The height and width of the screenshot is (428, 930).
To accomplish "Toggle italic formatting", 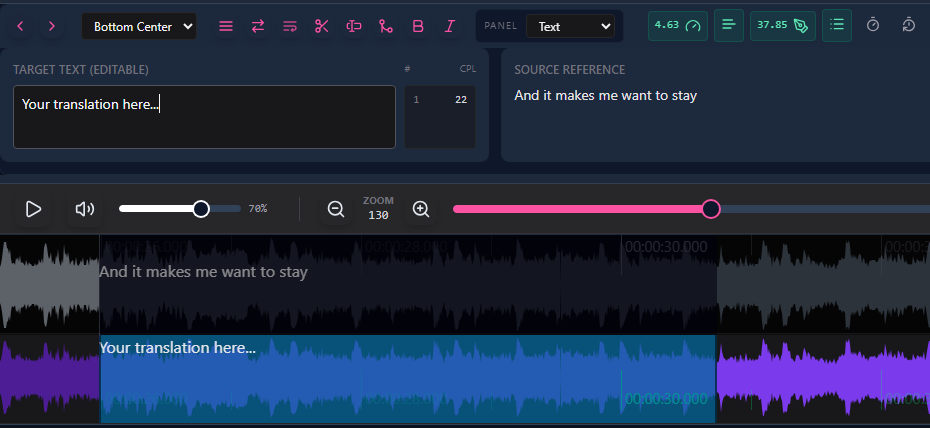I will click(450, 26).
